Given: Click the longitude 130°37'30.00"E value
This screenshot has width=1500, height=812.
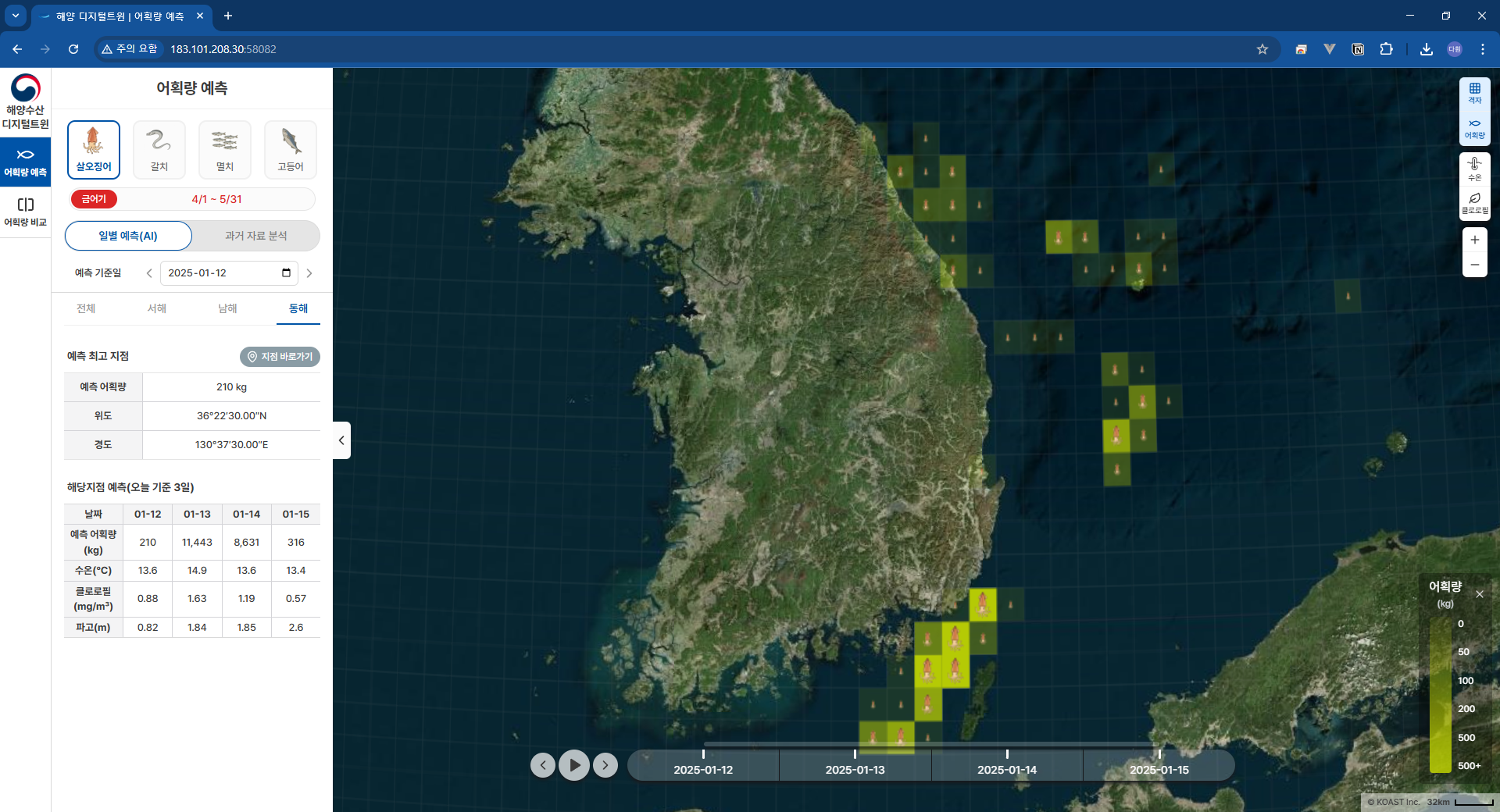Looking at the screenshot, I should (231, 445).
